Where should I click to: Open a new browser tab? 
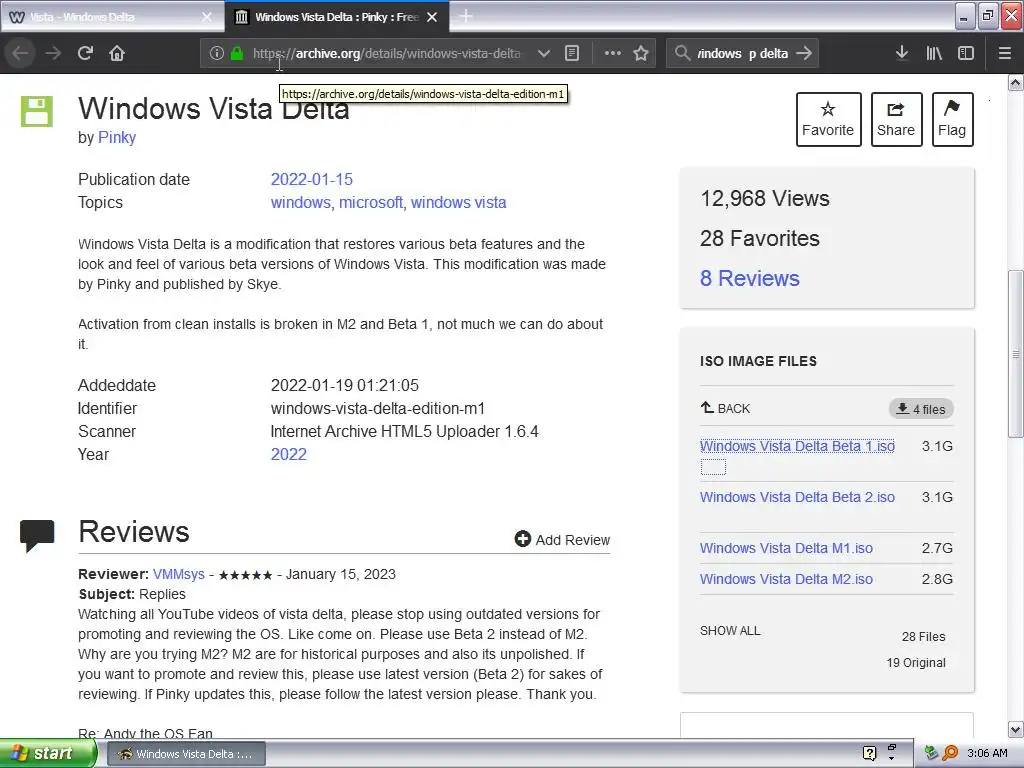[466, 16]
